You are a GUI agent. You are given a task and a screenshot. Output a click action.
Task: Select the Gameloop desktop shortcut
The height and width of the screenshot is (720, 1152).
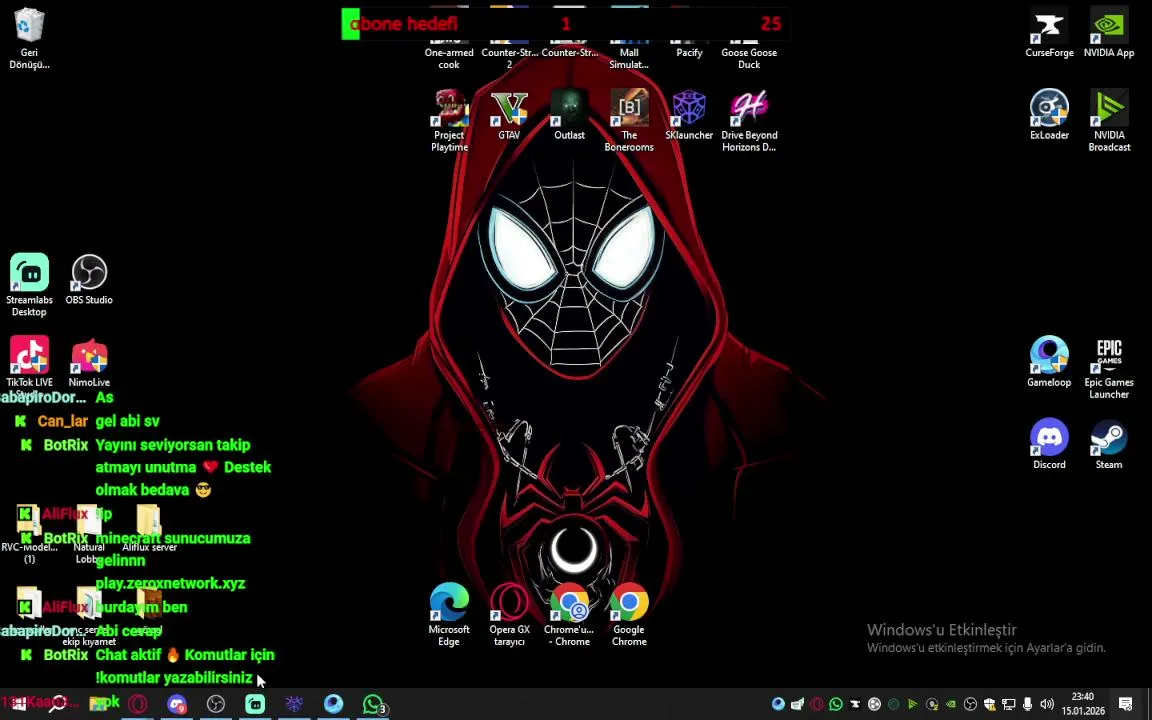pos(1049,361)
